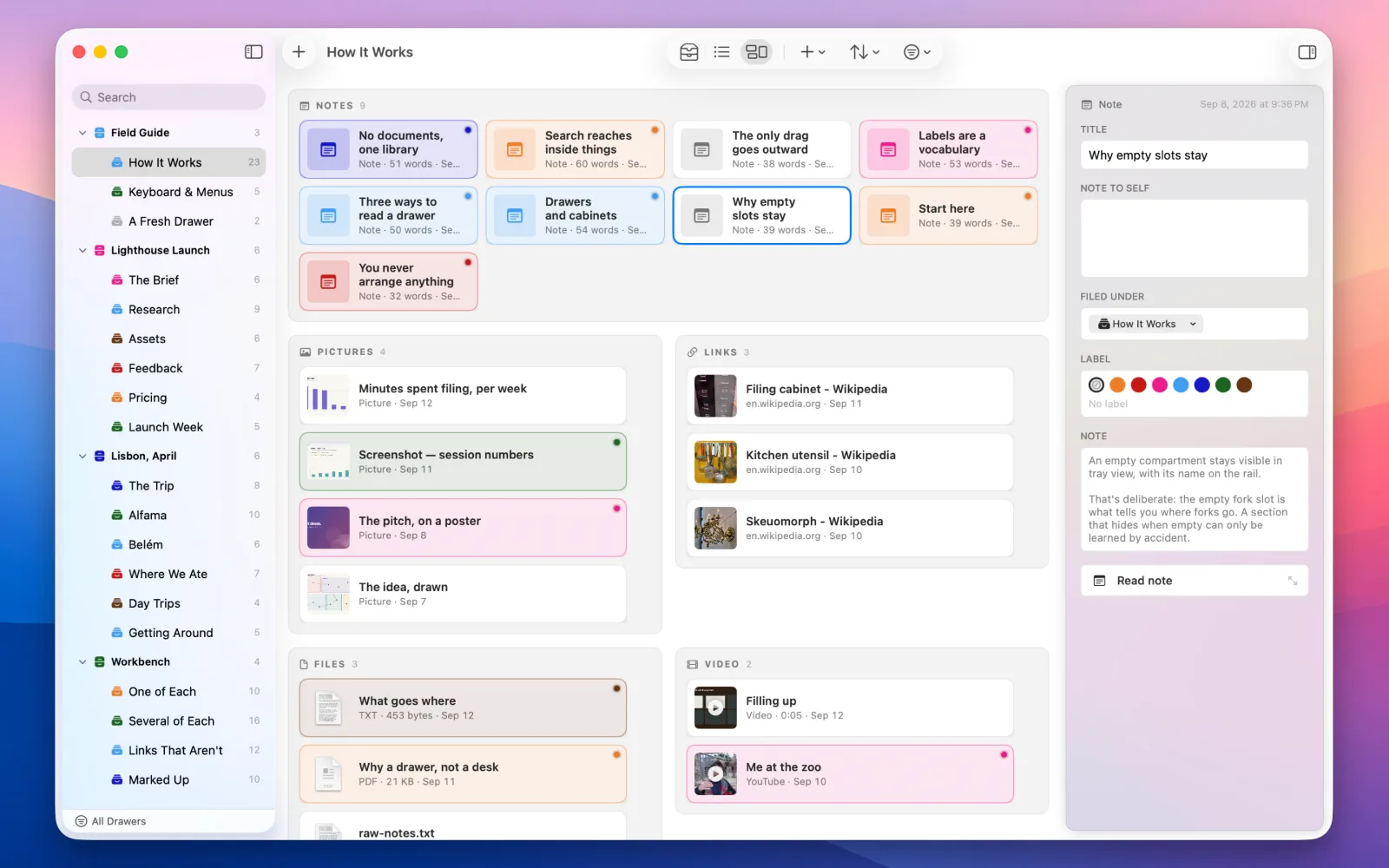Screen dimensions: 1389x868
Task: Open 'The pitch, on a poster' thumbnail
Action: [x=328, y=528]
